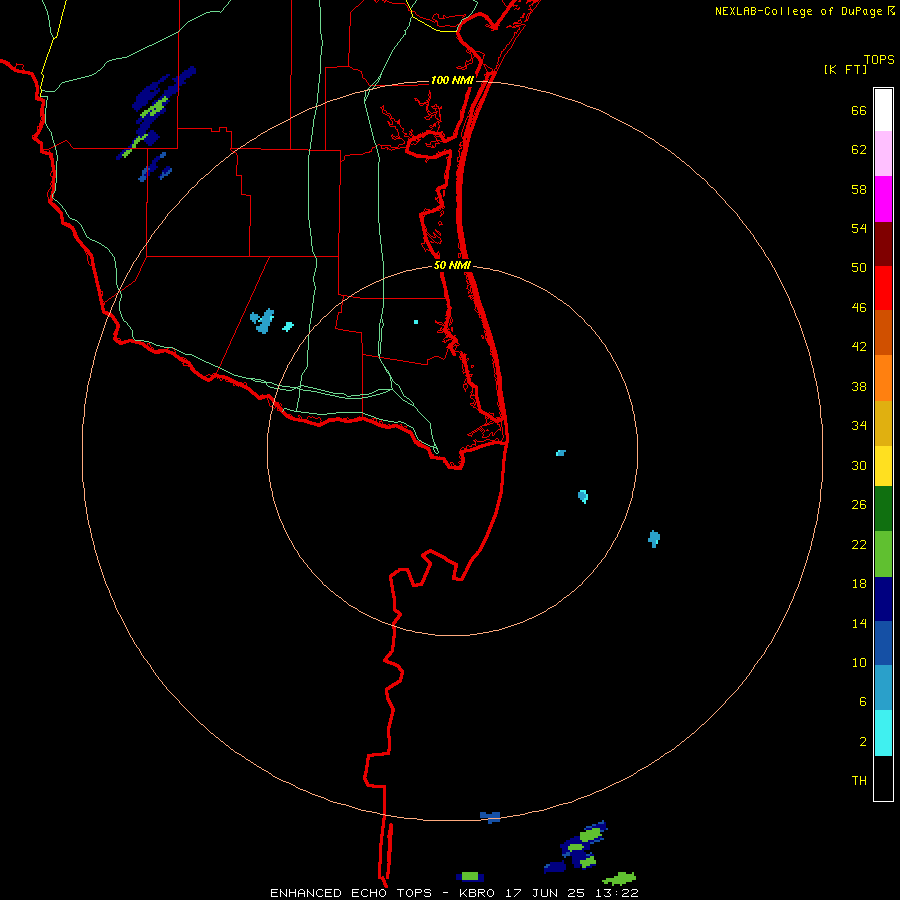Click the "ENHANCED ECHO TOPS" caption text
The height and width of the screenshot is (900, 900).
pyautogui.click(x=351, y=893)
